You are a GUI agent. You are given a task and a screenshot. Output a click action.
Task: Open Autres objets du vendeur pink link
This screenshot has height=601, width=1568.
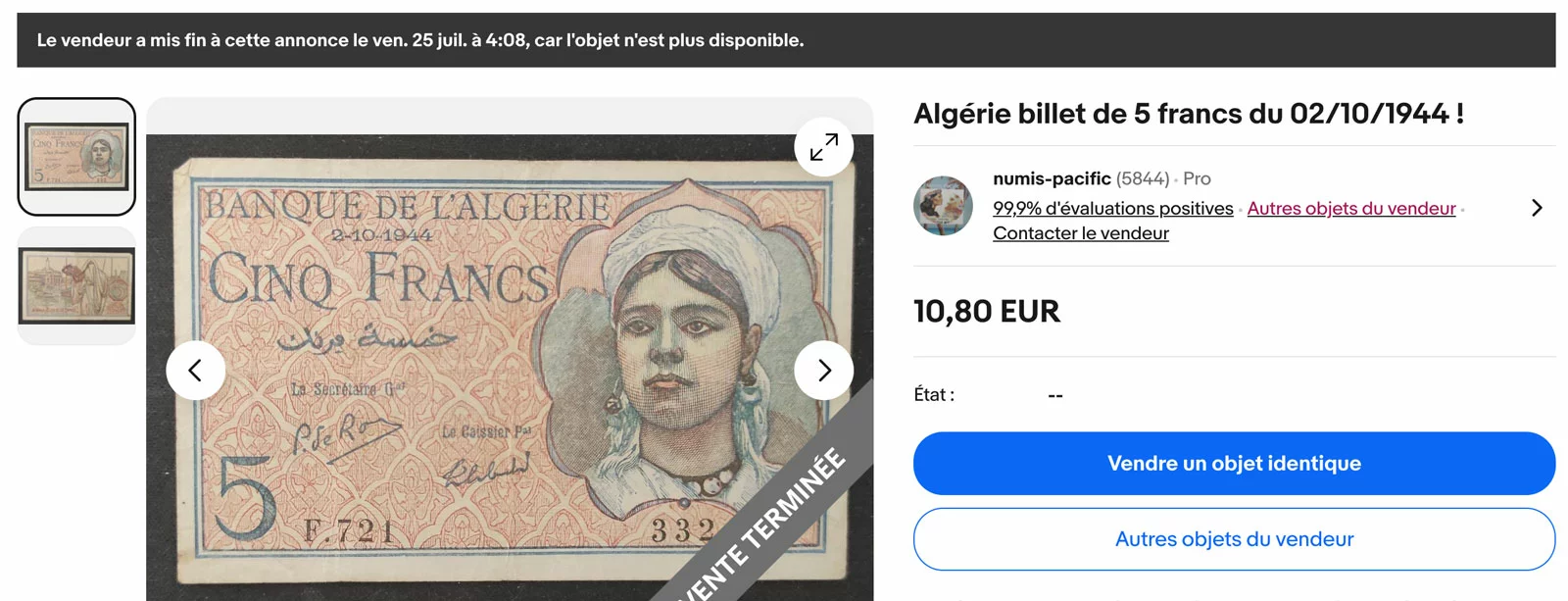pos(1351,208)
